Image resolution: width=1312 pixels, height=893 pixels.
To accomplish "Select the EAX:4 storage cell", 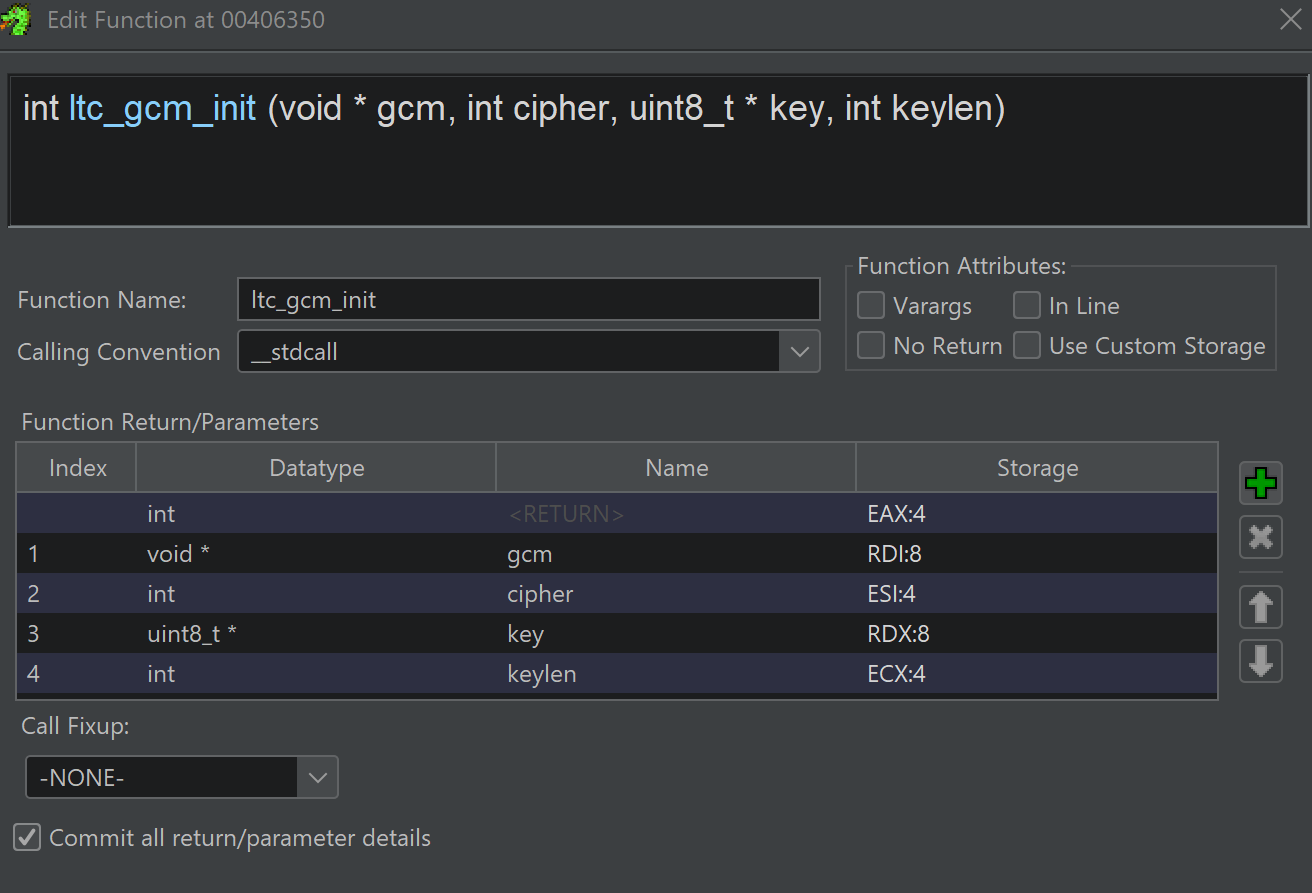I will point(1037,514).
